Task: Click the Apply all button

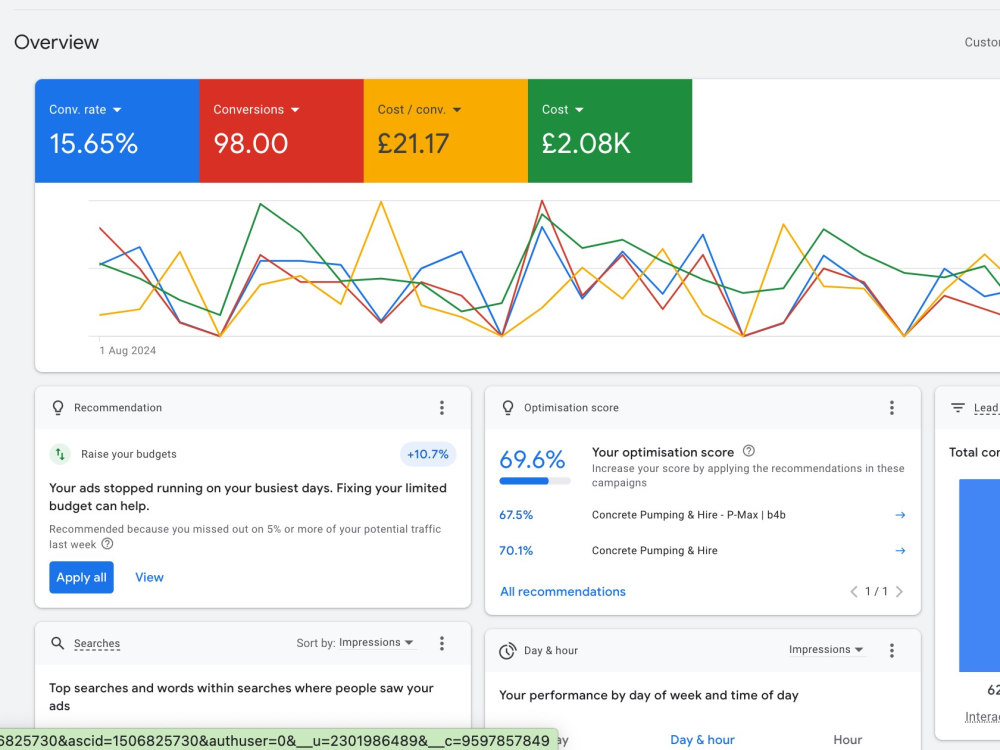Action: [82, 577]
